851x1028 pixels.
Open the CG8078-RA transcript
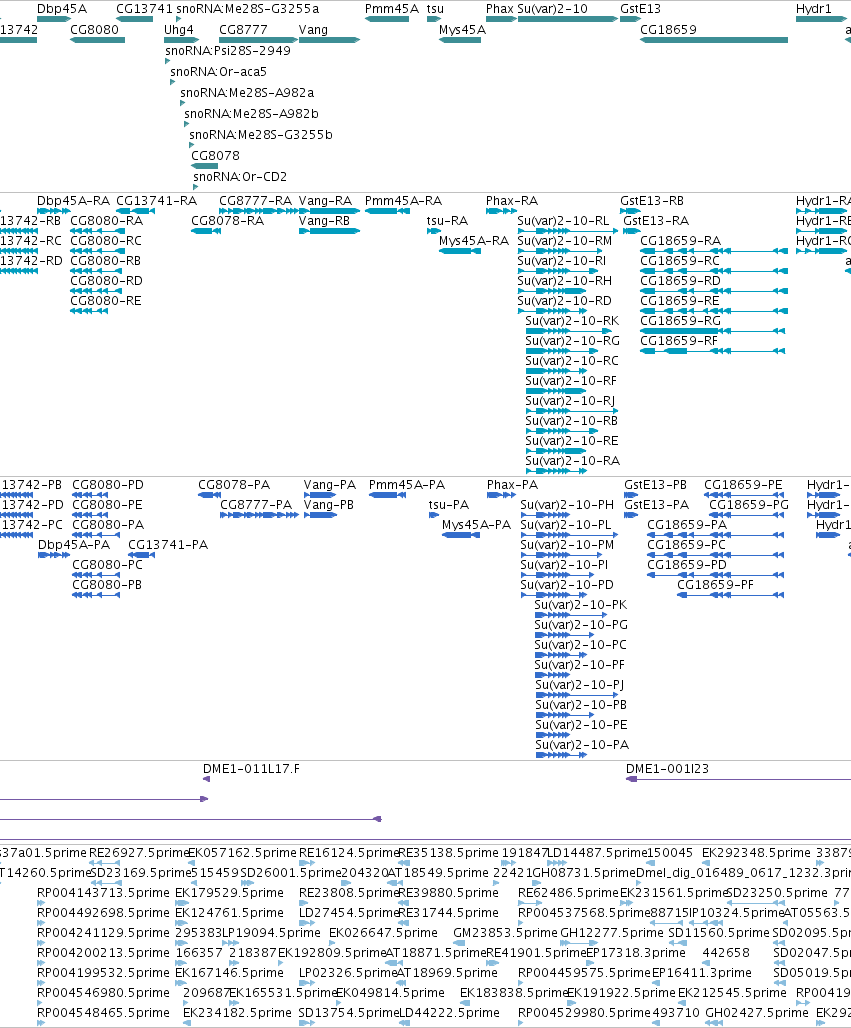click(228, 221)
